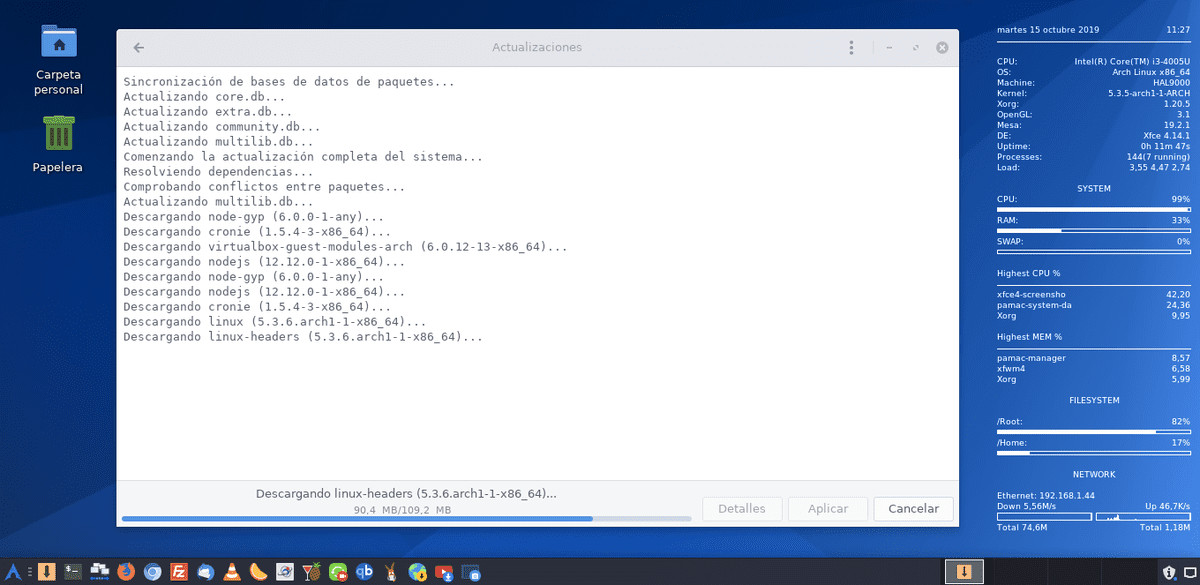The height and width of the screenshot is (585, 1200).
Task: Open the terminal launcher in the taskbar
Action: tap(73, 572)
